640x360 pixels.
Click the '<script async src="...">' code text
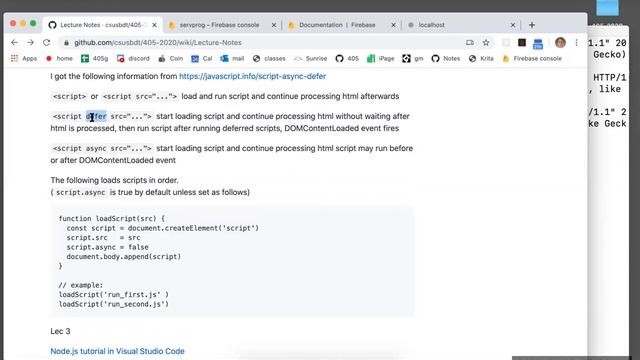tap(102, 149)
